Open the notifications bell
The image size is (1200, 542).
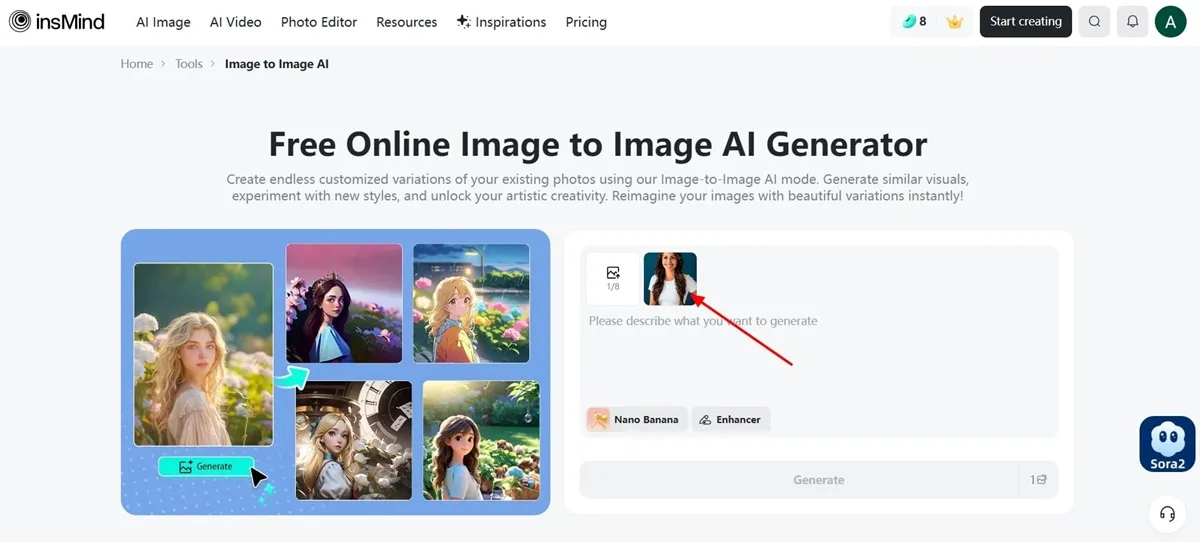coord(1132,21)
